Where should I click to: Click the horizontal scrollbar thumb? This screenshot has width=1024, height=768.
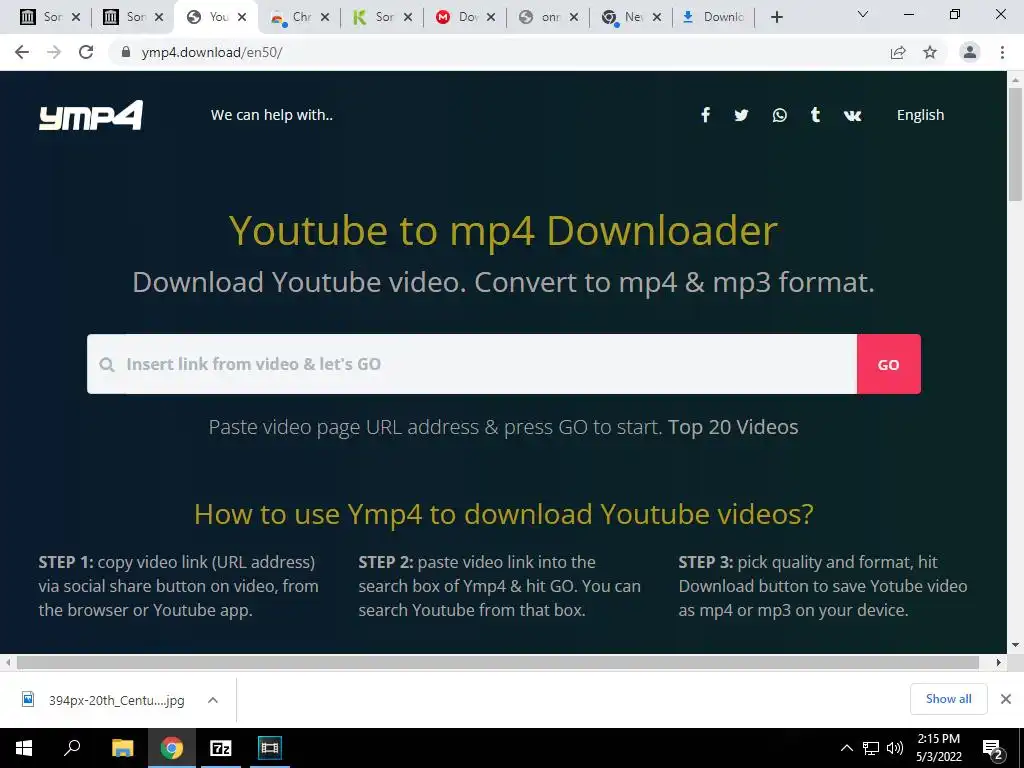tap(498, 662)
